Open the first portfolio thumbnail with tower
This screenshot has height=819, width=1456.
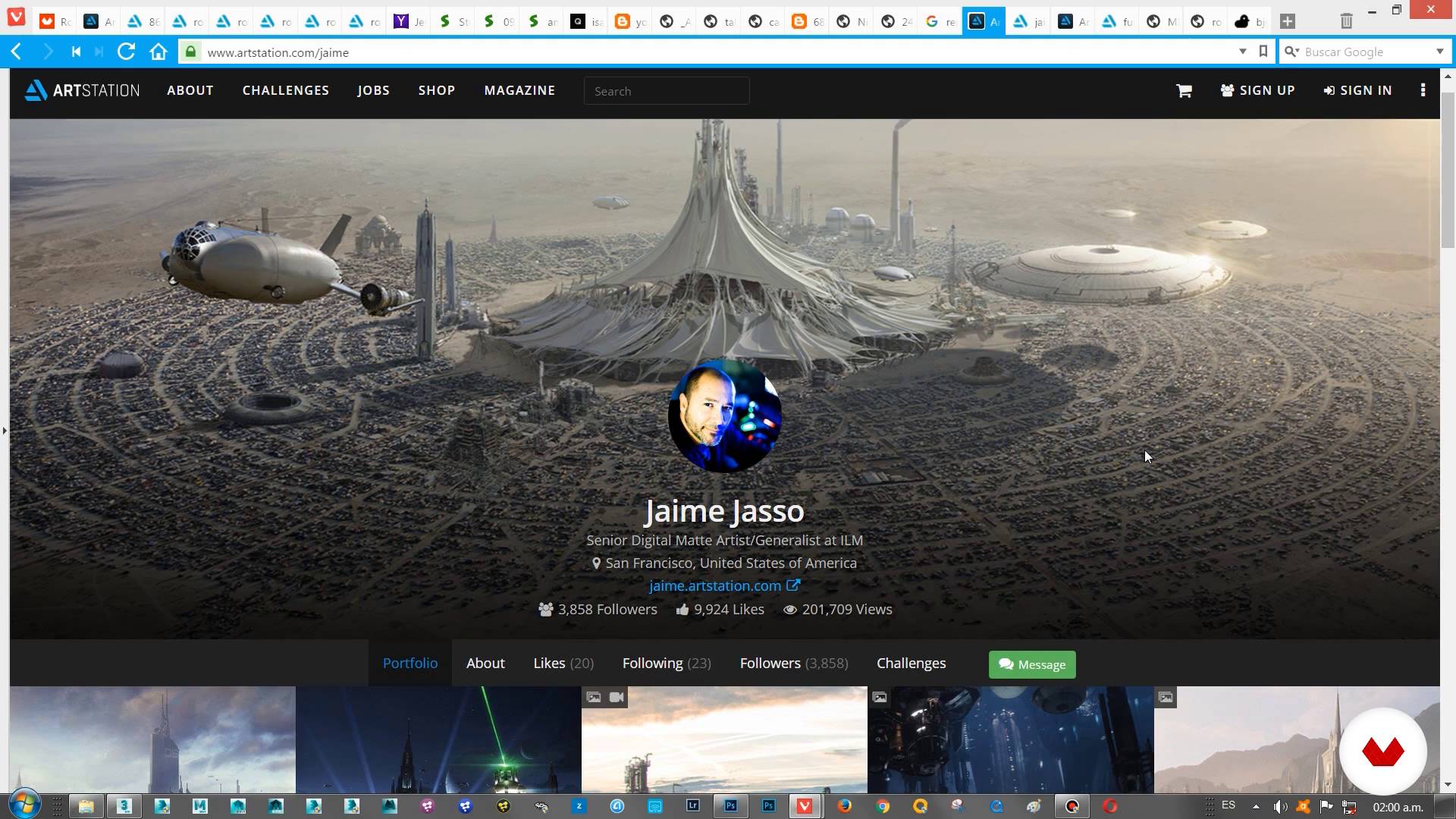click(x=152, y=739)
